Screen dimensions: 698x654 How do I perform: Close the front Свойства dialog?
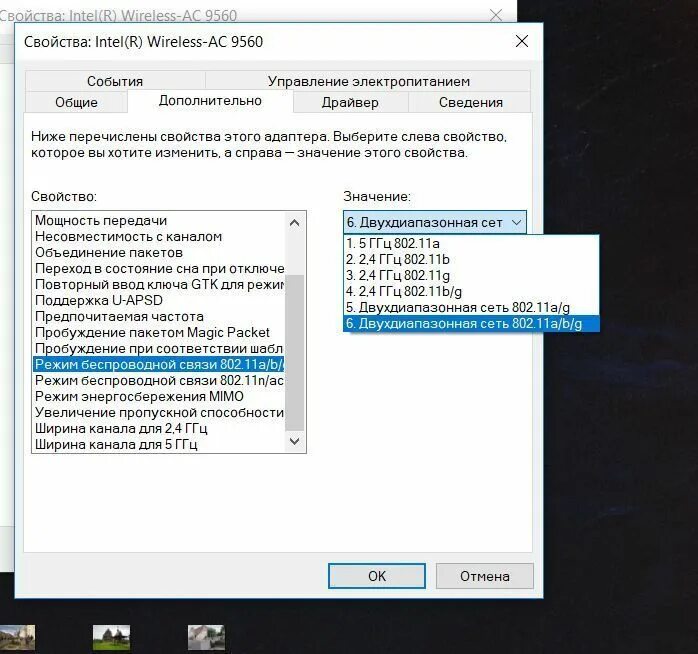tap(522, 41)
